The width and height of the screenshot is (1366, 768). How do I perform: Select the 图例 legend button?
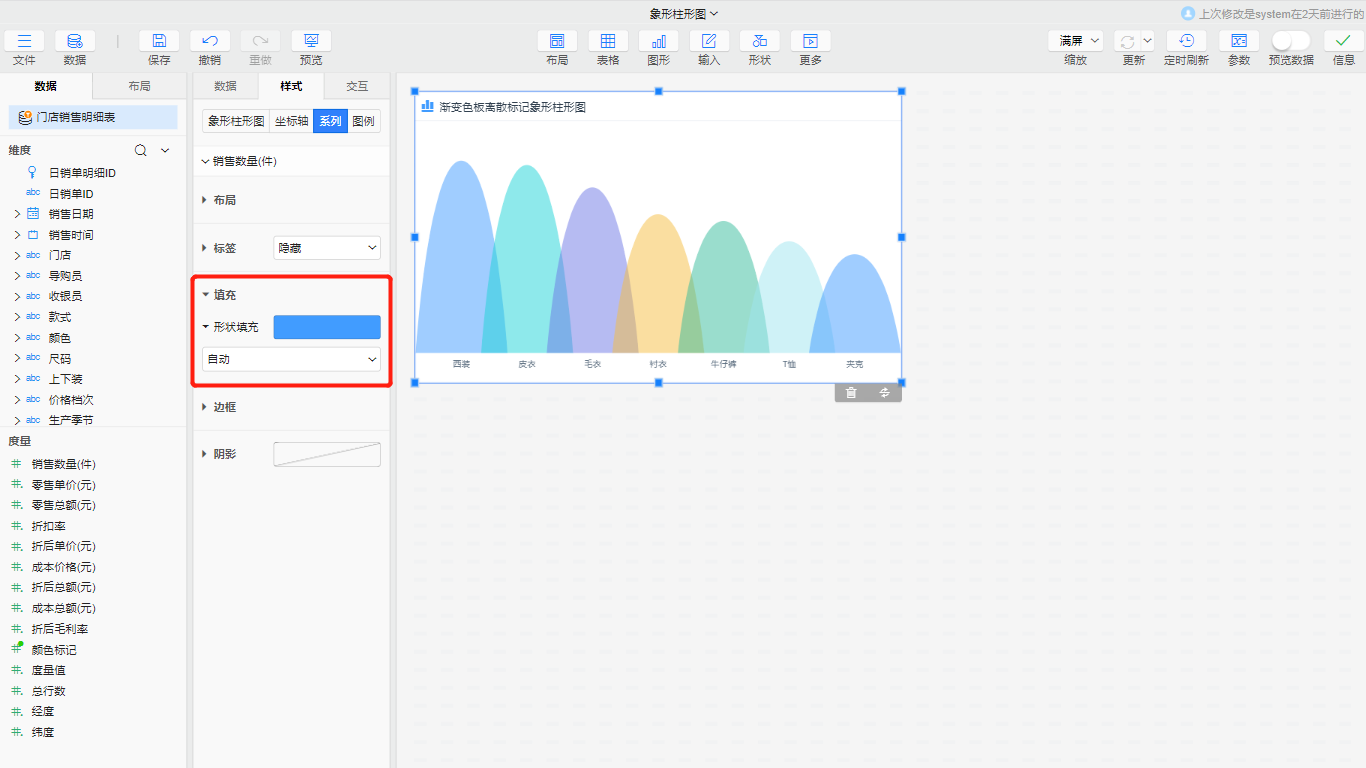click(364, 122)
